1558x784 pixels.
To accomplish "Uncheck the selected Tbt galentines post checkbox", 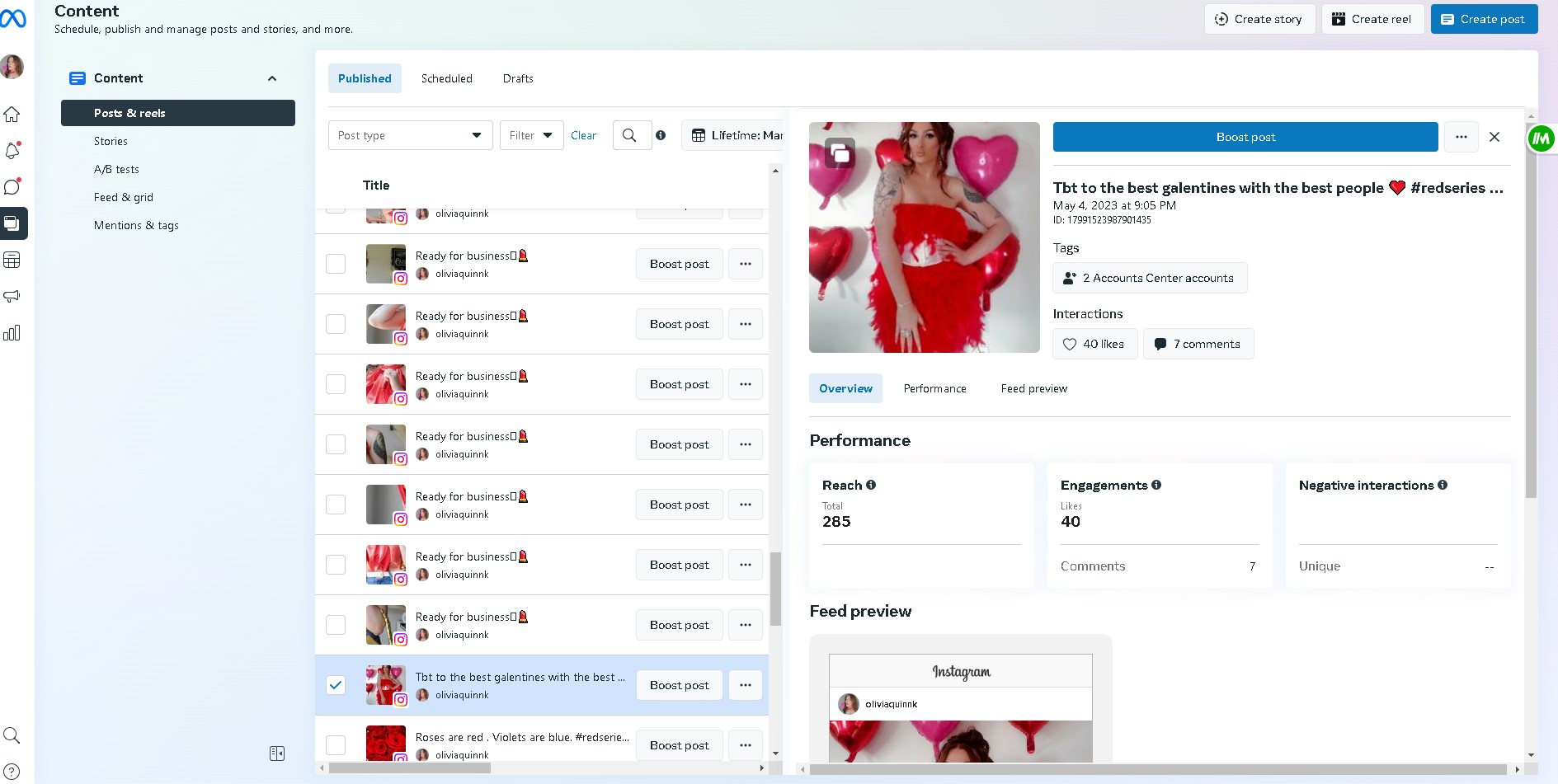I will pyautogui.click(x=336, y=685).
